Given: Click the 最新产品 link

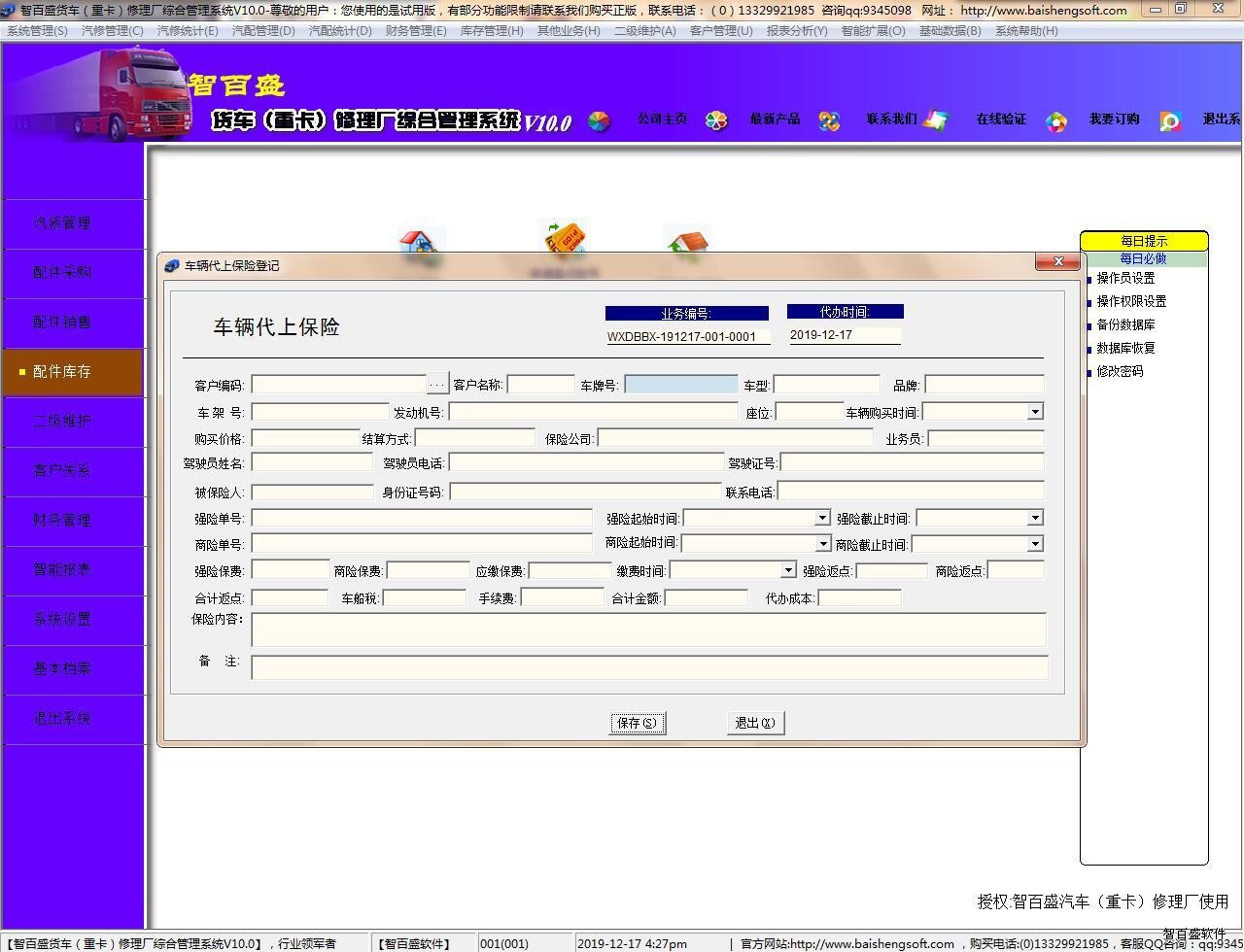Looking at the screenshot, I should (x=775, y=119).
